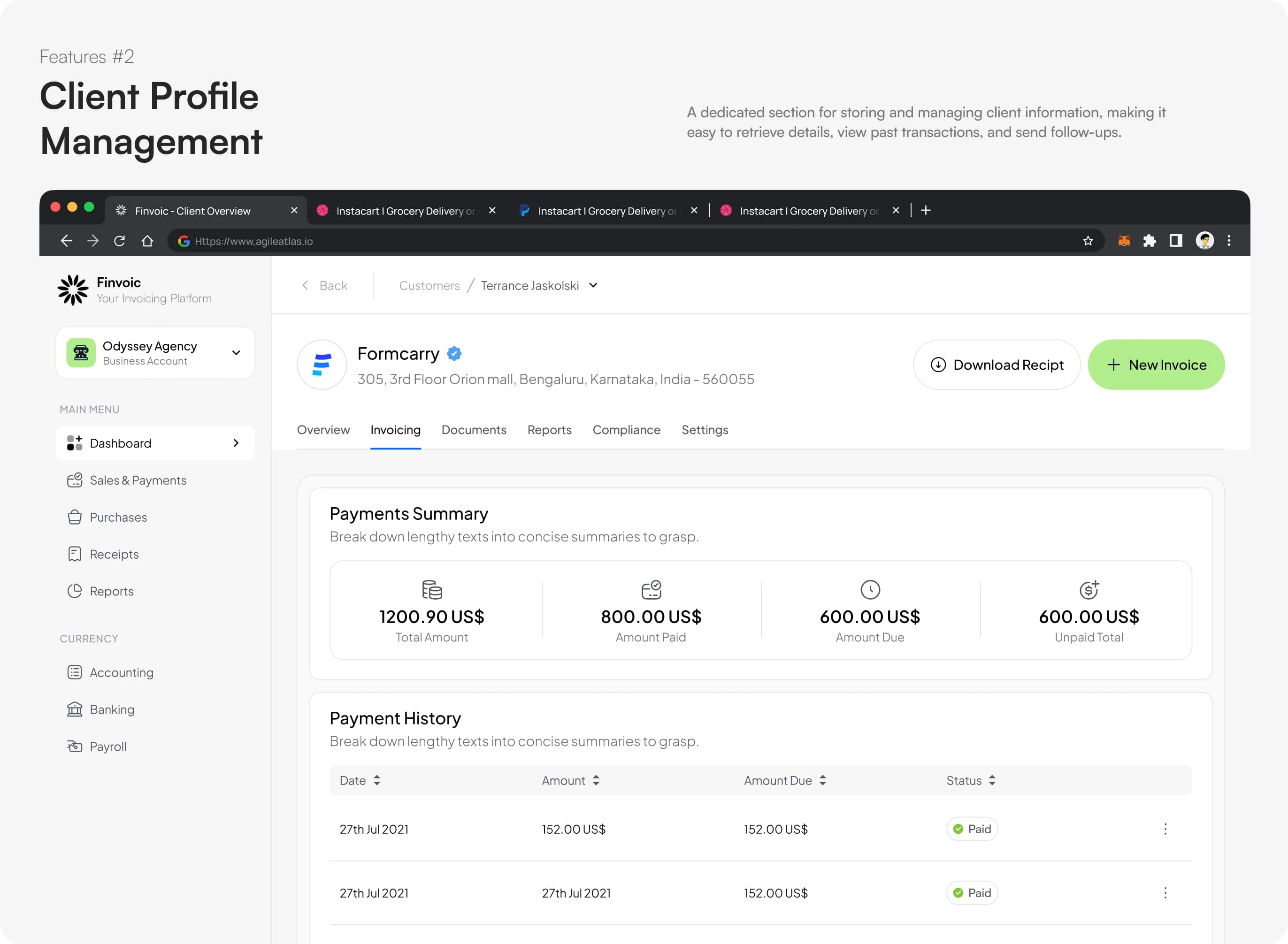
Task: Expand the Odyssey Agency account dropdown
Action: point(236,352)
